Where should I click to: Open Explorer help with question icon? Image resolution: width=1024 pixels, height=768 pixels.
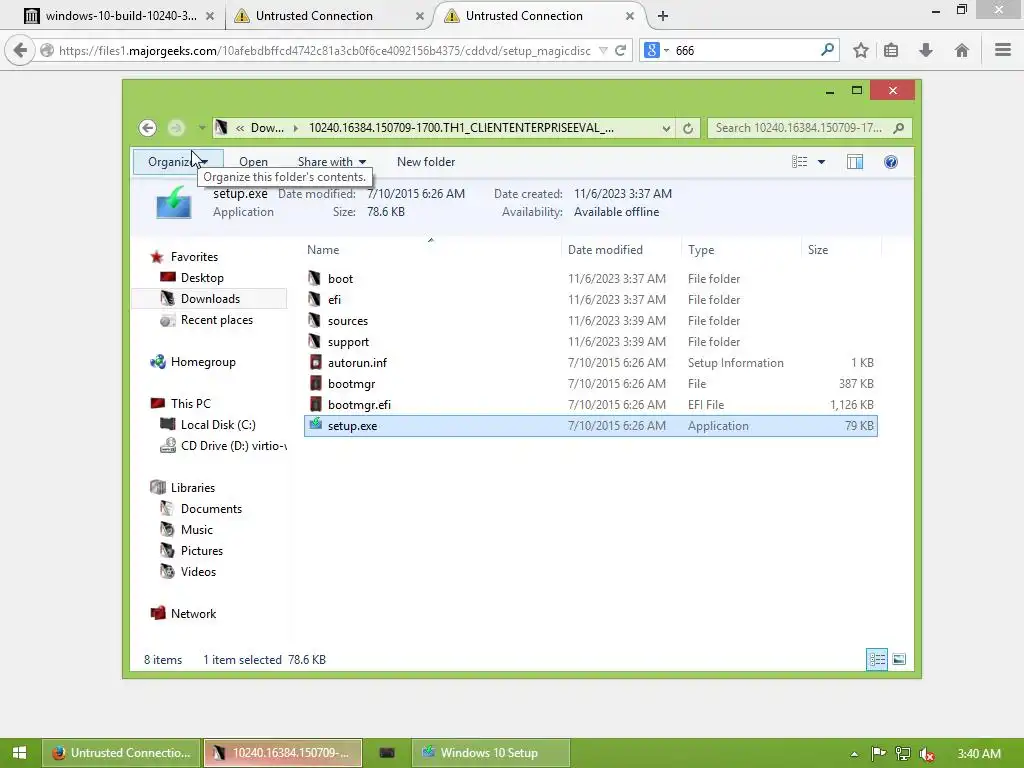click(891, 161)
